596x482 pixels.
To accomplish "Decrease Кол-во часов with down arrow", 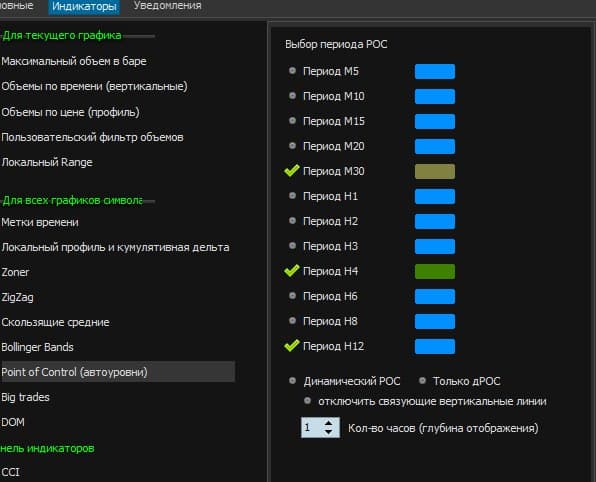I will 329,432.
